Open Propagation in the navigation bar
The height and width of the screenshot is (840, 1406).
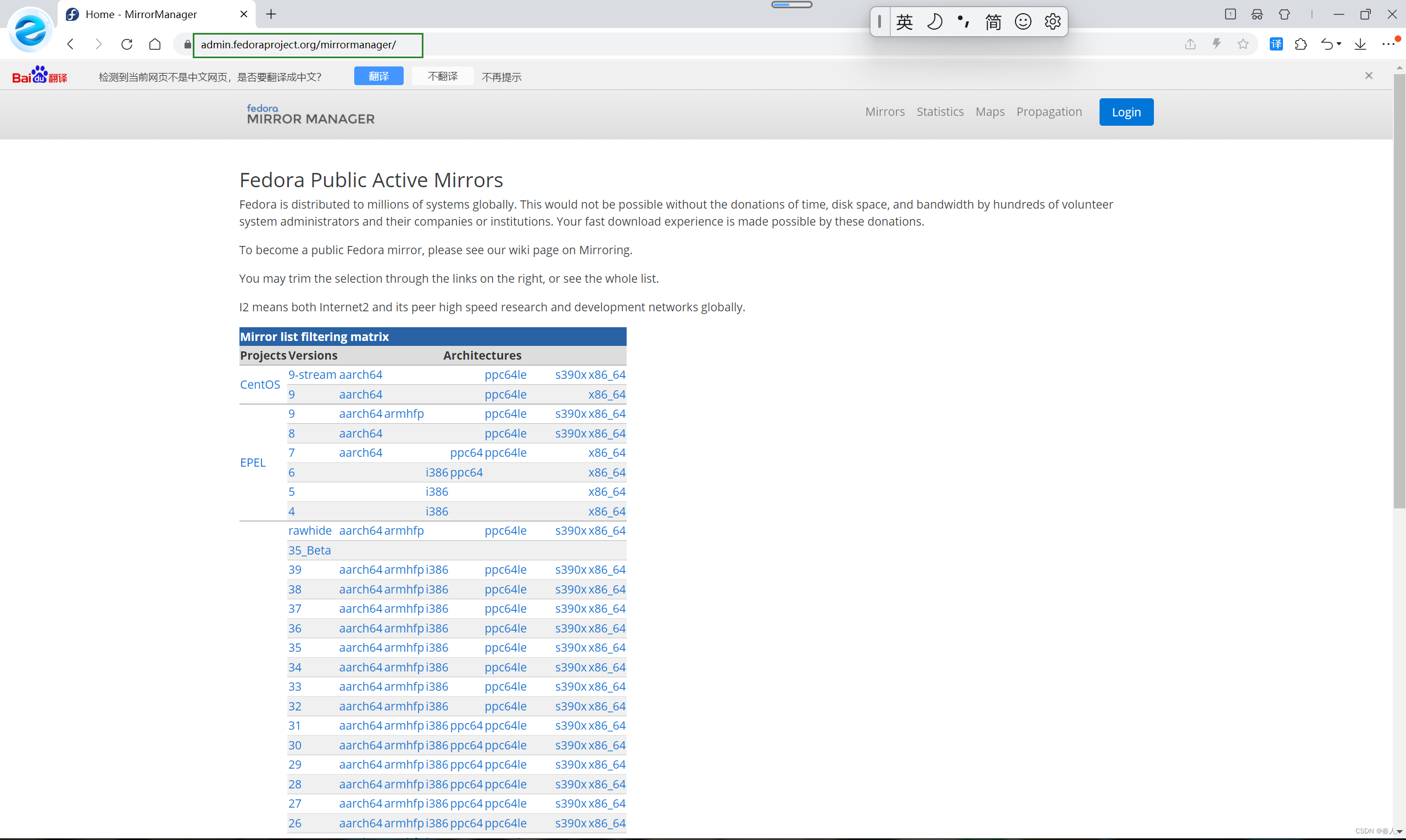tap(1048, 111)
